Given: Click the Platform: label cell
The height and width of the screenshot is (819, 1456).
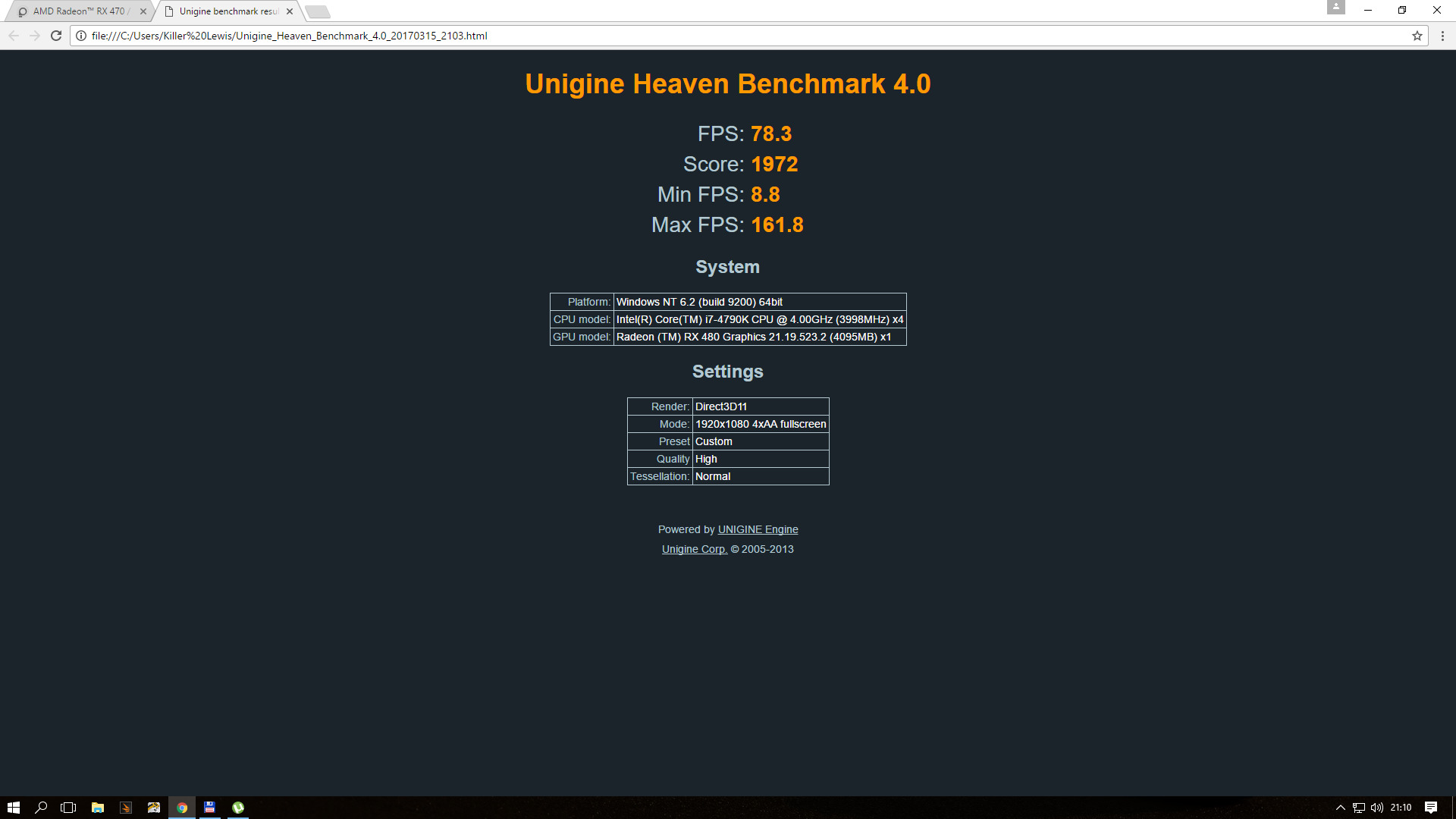Looking at the screenshot, I should tap(582, 302).
